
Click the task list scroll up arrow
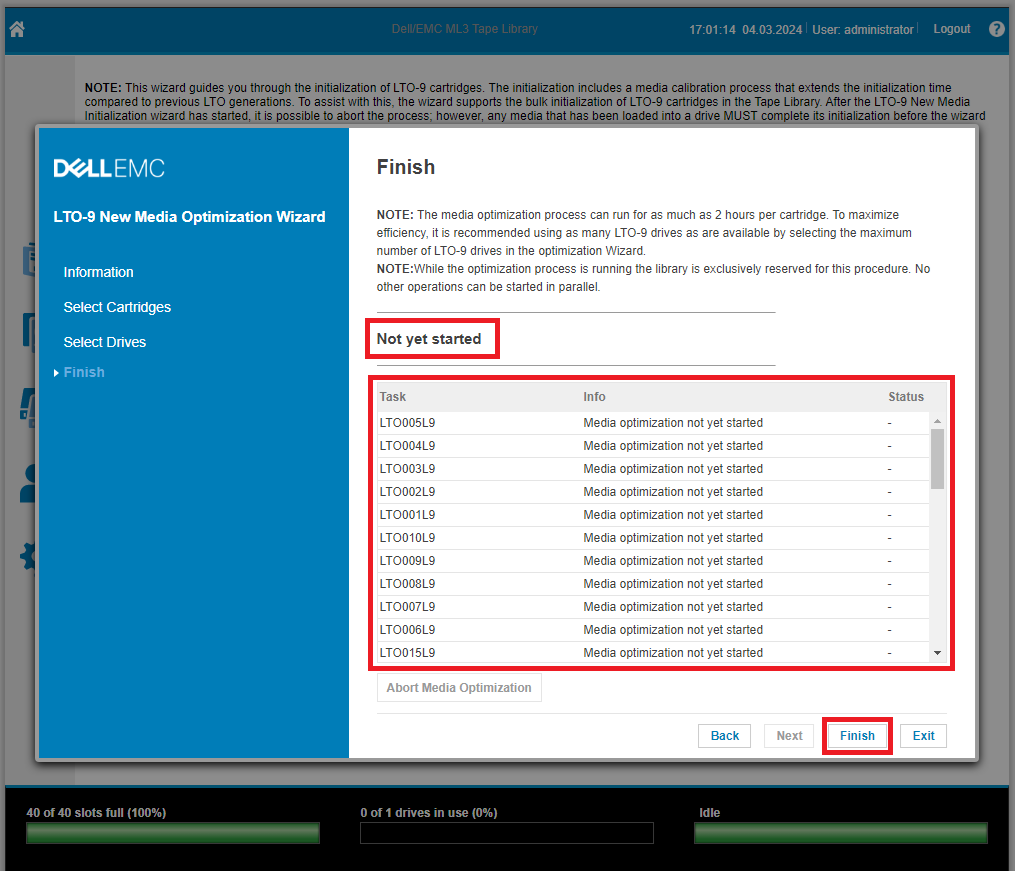(x=937, y=421)
